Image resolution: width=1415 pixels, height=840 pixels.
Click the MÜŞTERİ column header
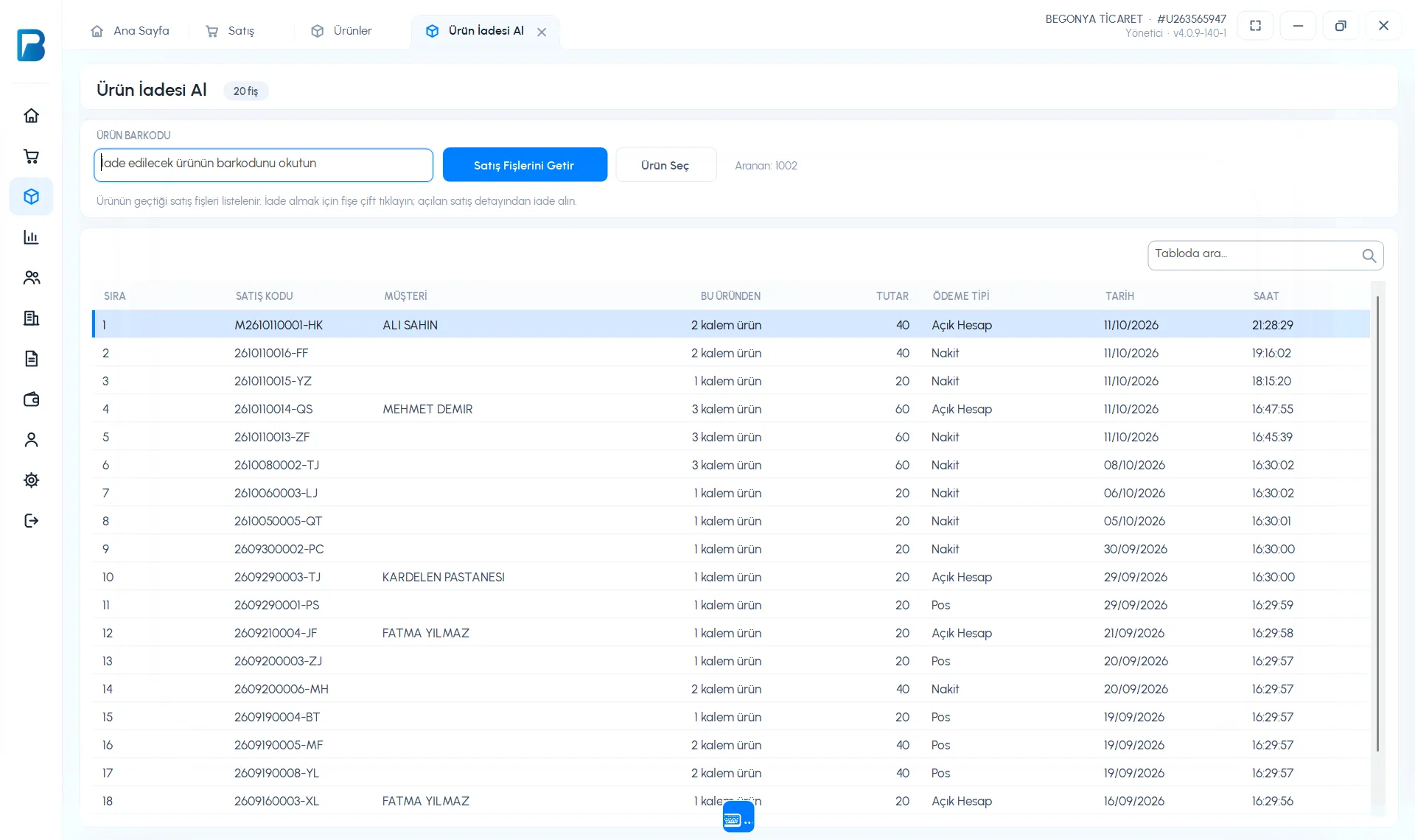(x=405, y=296)
